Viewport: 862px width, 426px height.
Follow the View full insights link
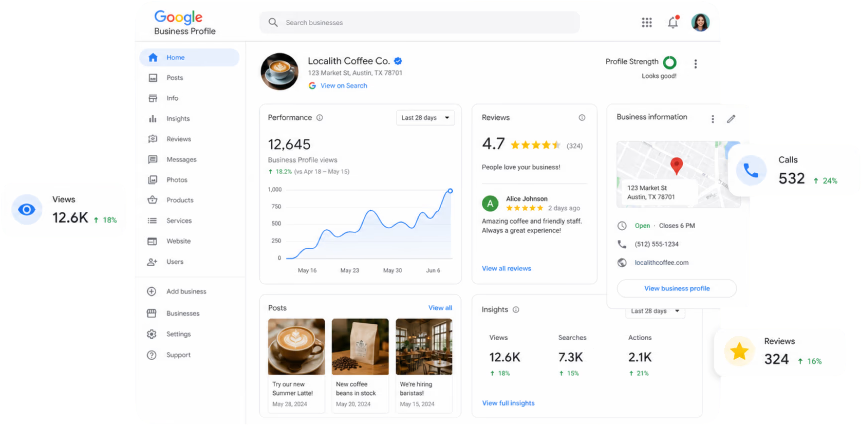[508, 403]
